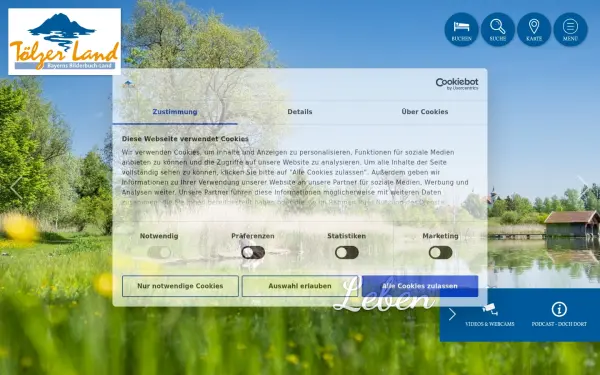Click the Cookiebot by Usercentrics logo
This screenshot has width=600, height=375.
click(457, 84)
